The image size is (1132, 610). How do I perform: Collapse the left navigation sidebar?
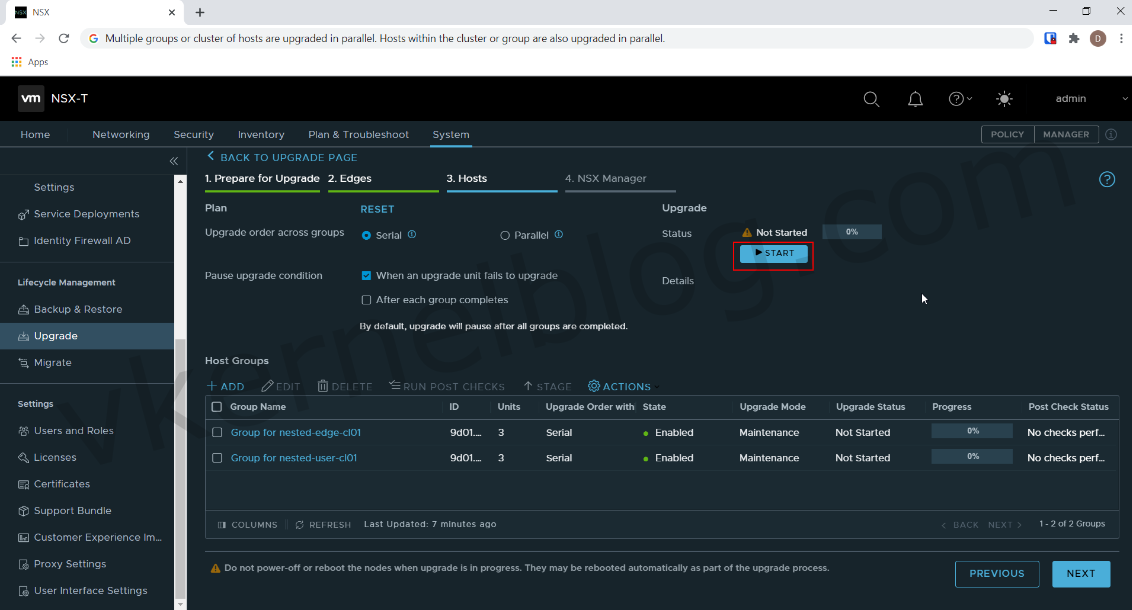(173, 160)
